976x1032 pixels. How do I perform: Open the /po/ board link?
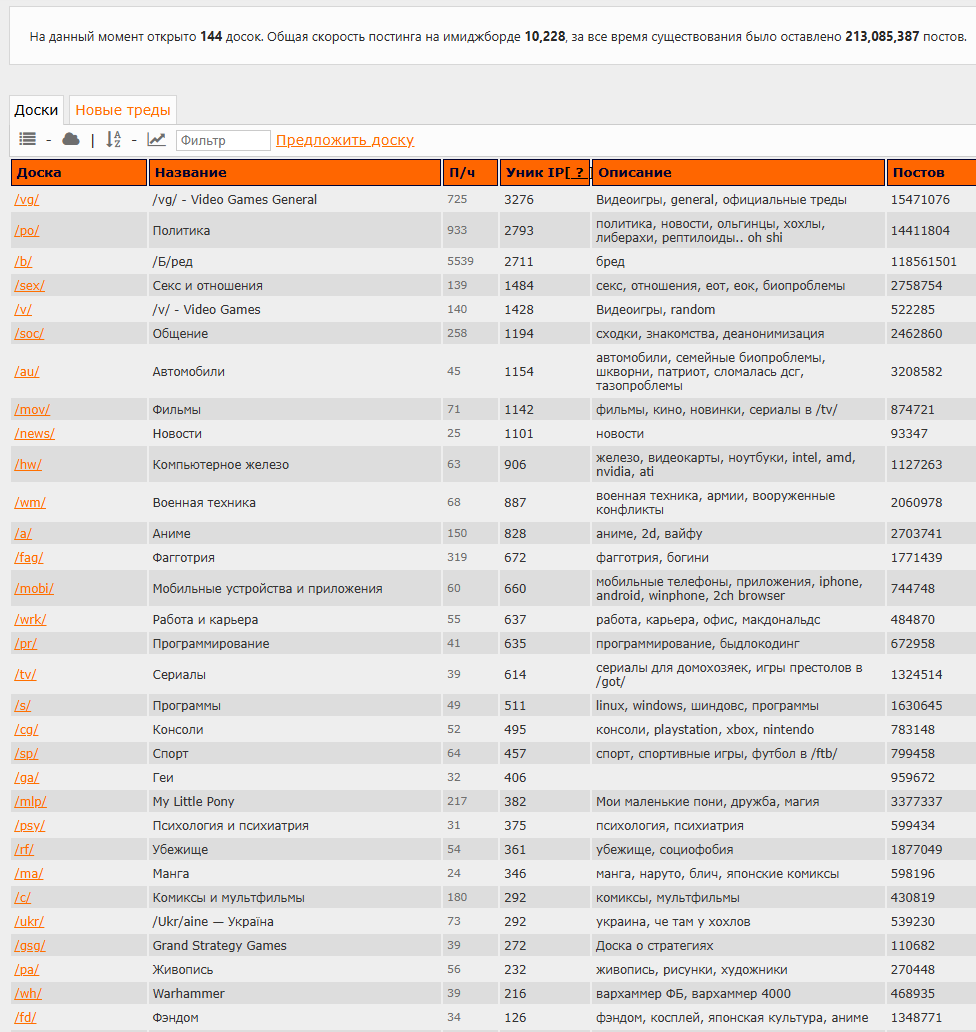click(x=27, y=230)
